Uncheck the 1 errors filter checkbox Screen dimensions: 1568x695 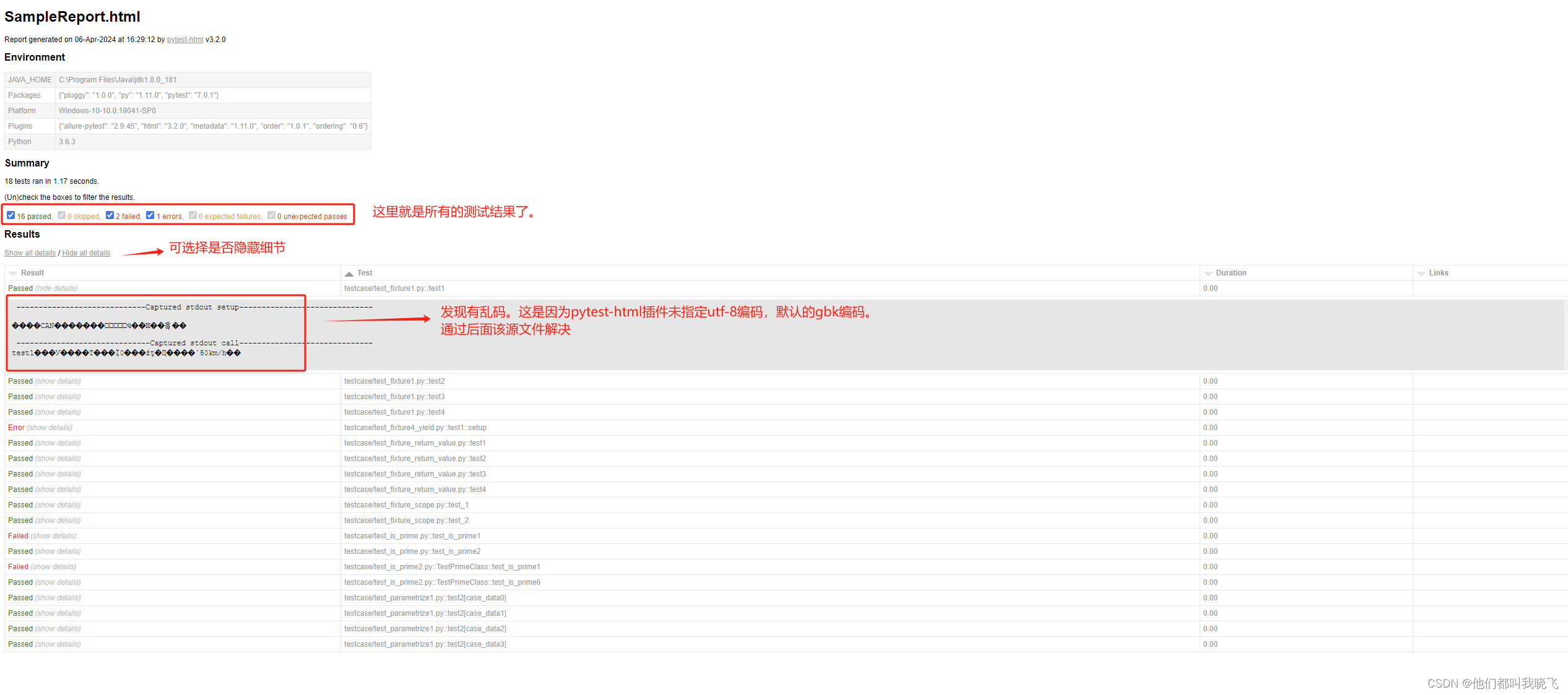coord(150,215)
